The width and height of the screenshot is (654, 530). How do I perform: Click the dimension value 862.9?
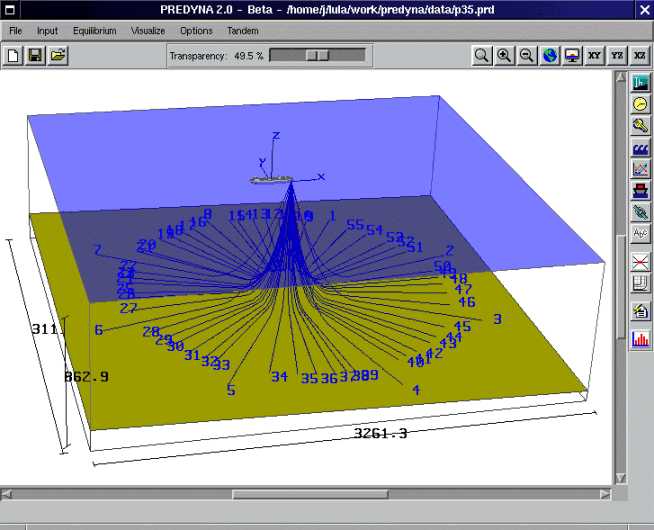coord(86,377)
